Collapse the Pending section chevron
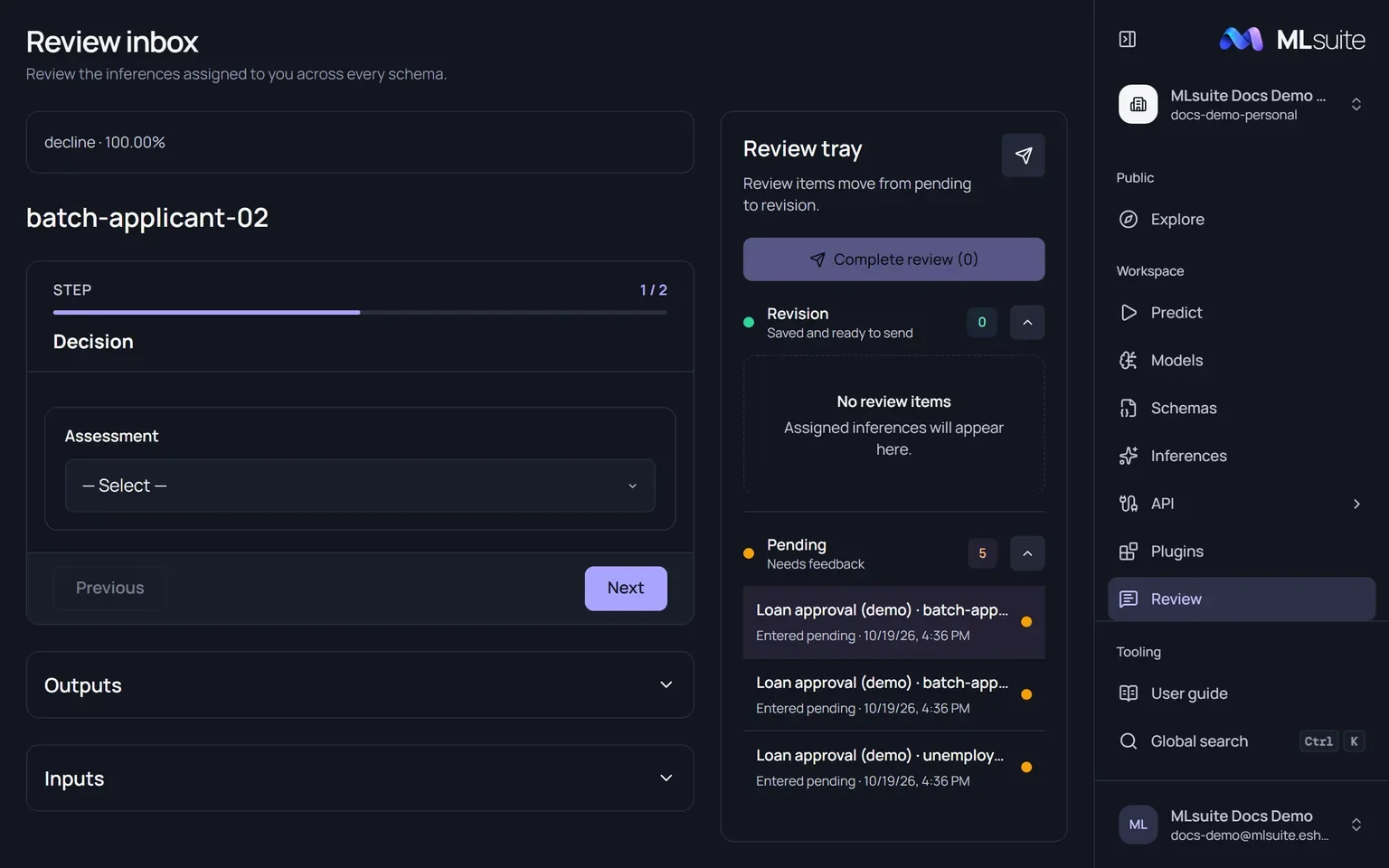This screenshot has height=868, width=1389. pyautogui.click(x=1027, y=553)
